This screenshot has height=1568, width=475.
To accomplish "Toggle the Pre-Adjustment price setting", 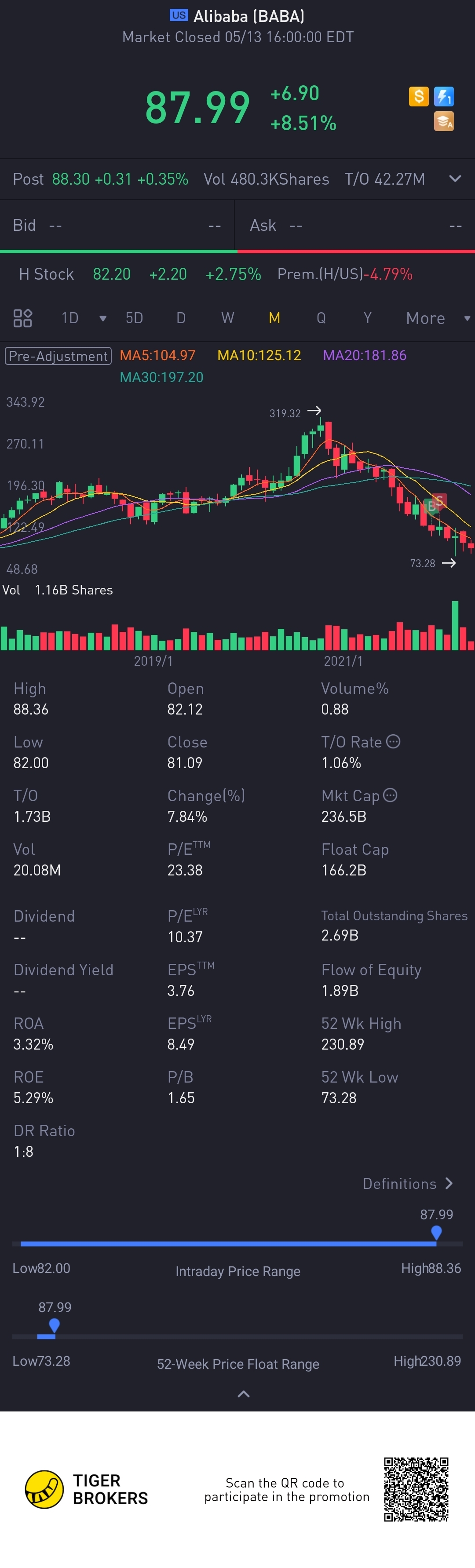I will click(x=58, y=355).
